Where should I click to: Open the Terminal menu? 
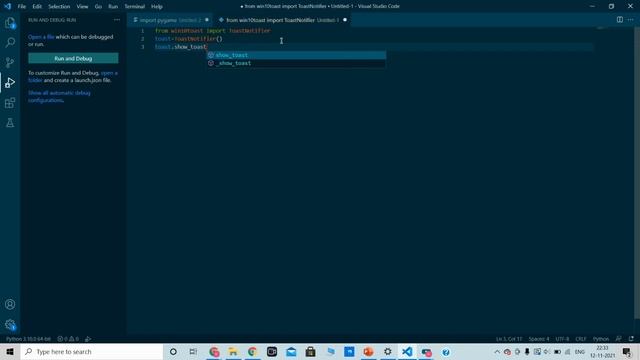(x=135, y=7)
